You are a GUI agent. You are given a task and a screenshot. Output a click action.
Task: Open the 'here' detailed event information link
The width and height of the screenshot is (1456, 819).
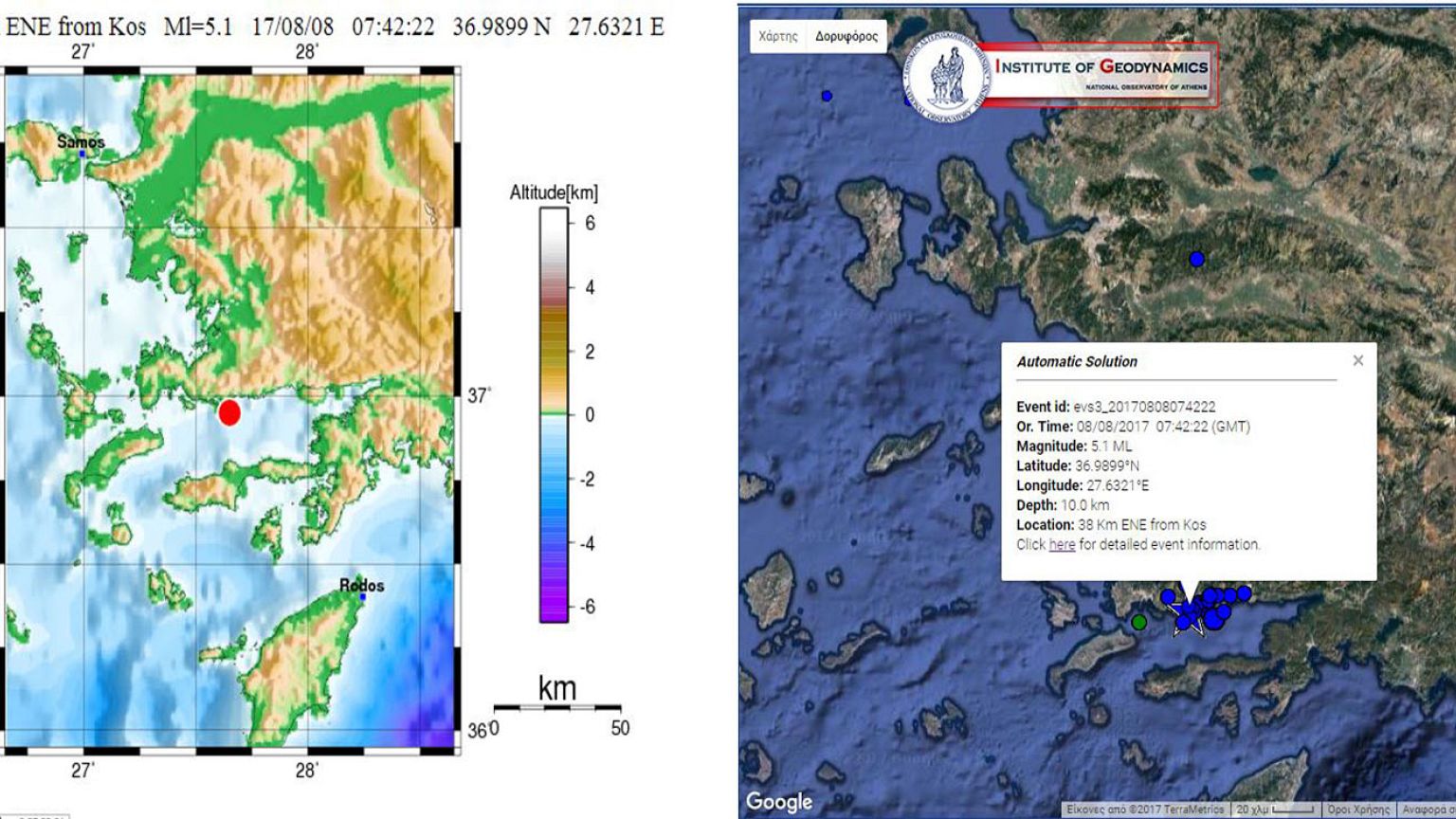(1062, 544)
